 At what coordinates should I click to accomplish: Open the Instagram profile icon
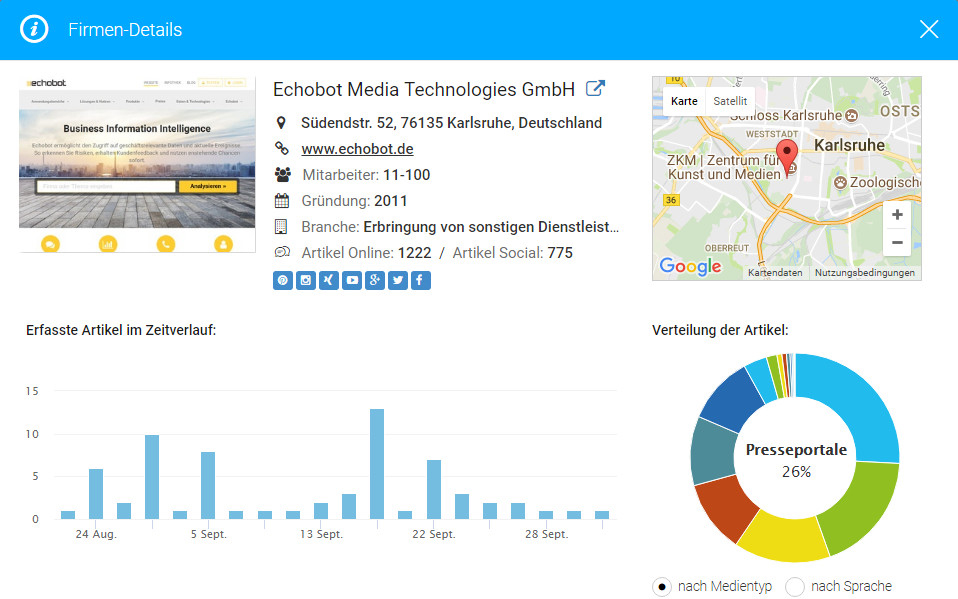pos(306,281)
